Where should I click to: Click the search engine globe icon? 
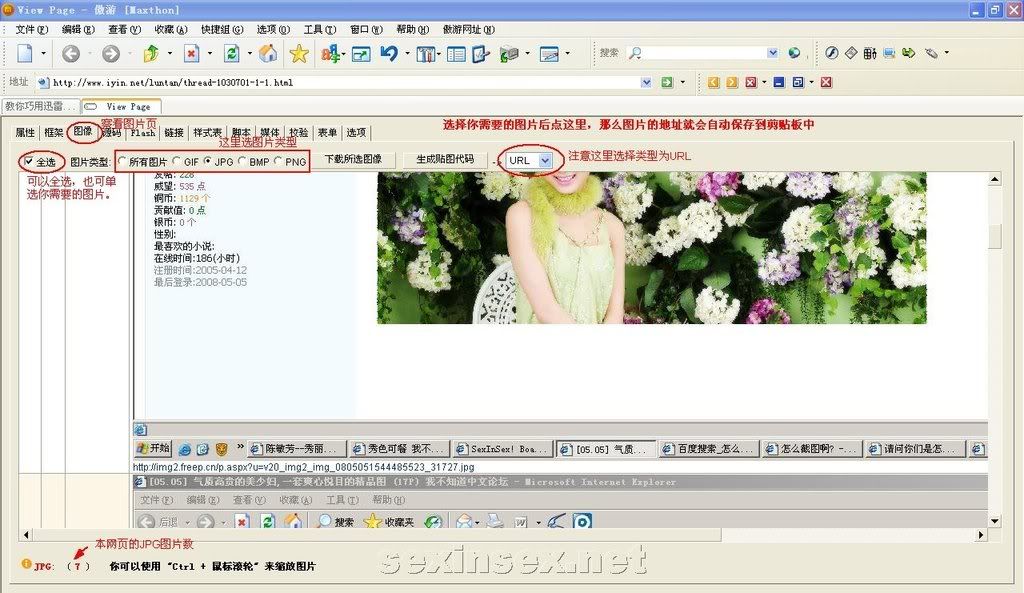point(794,53)
